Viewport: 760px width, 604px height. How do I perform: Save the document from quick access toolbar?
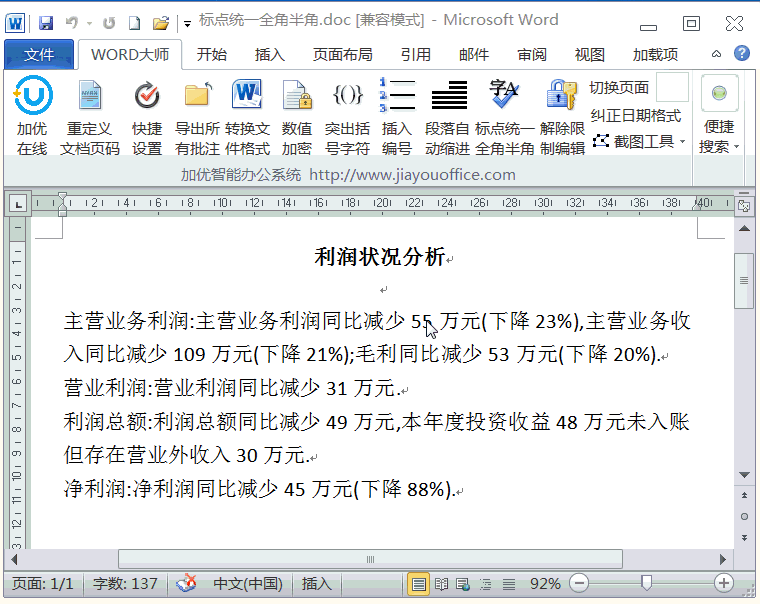pos(46,23)
